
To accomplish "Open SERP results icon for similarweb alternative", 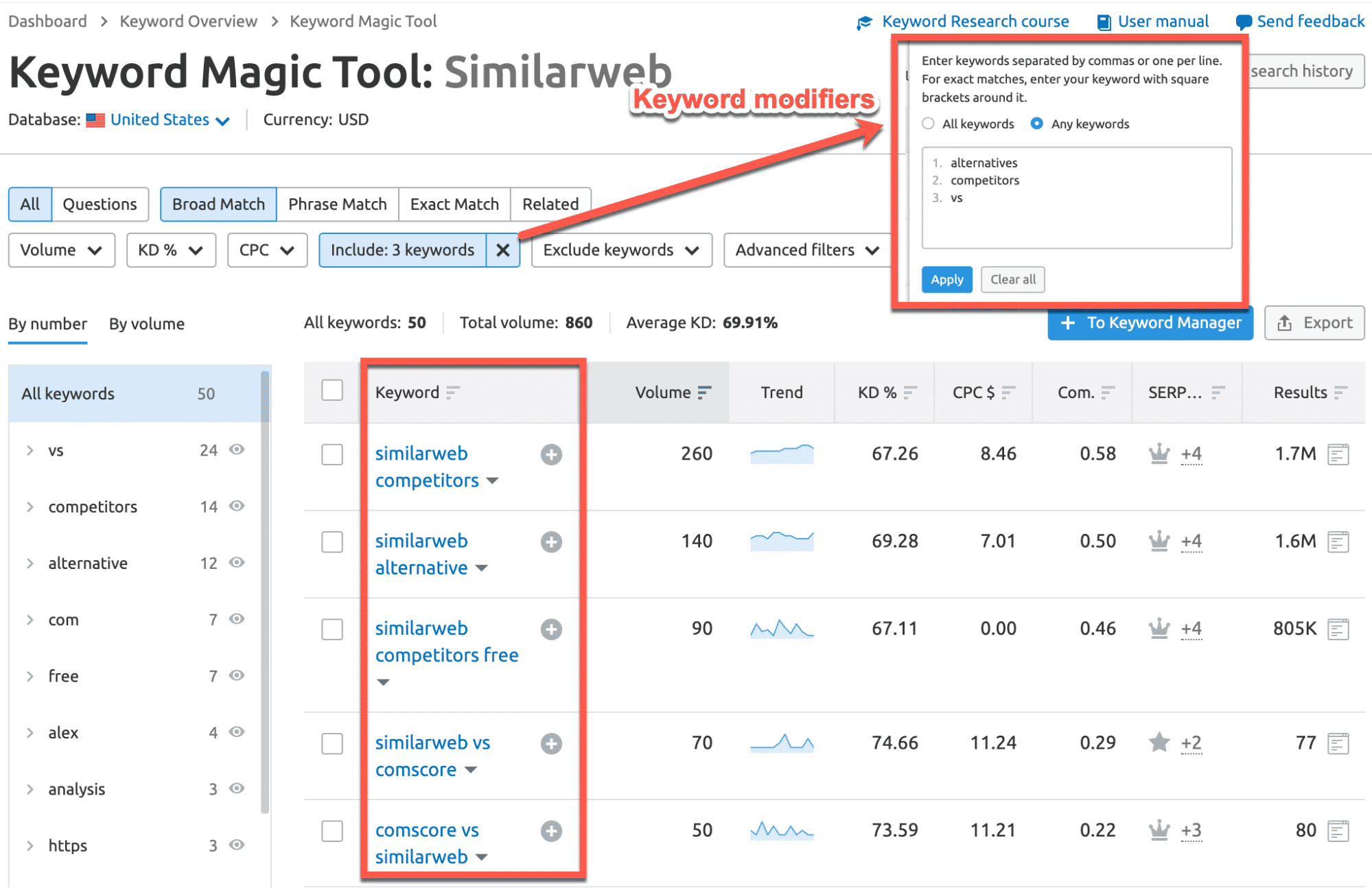I will tap(1338, 542).
